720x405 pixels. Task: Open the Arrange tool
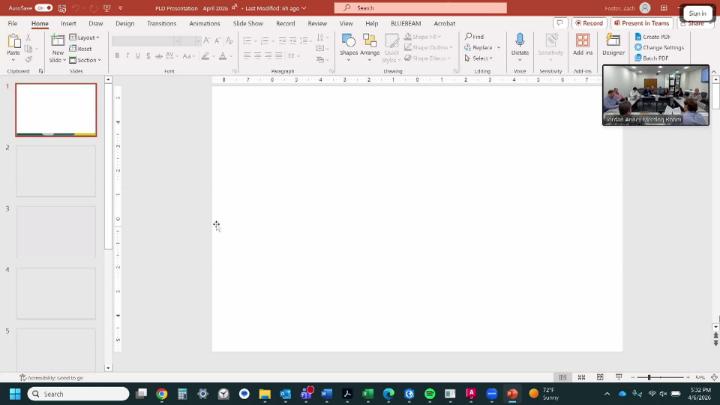click(370, 42)
